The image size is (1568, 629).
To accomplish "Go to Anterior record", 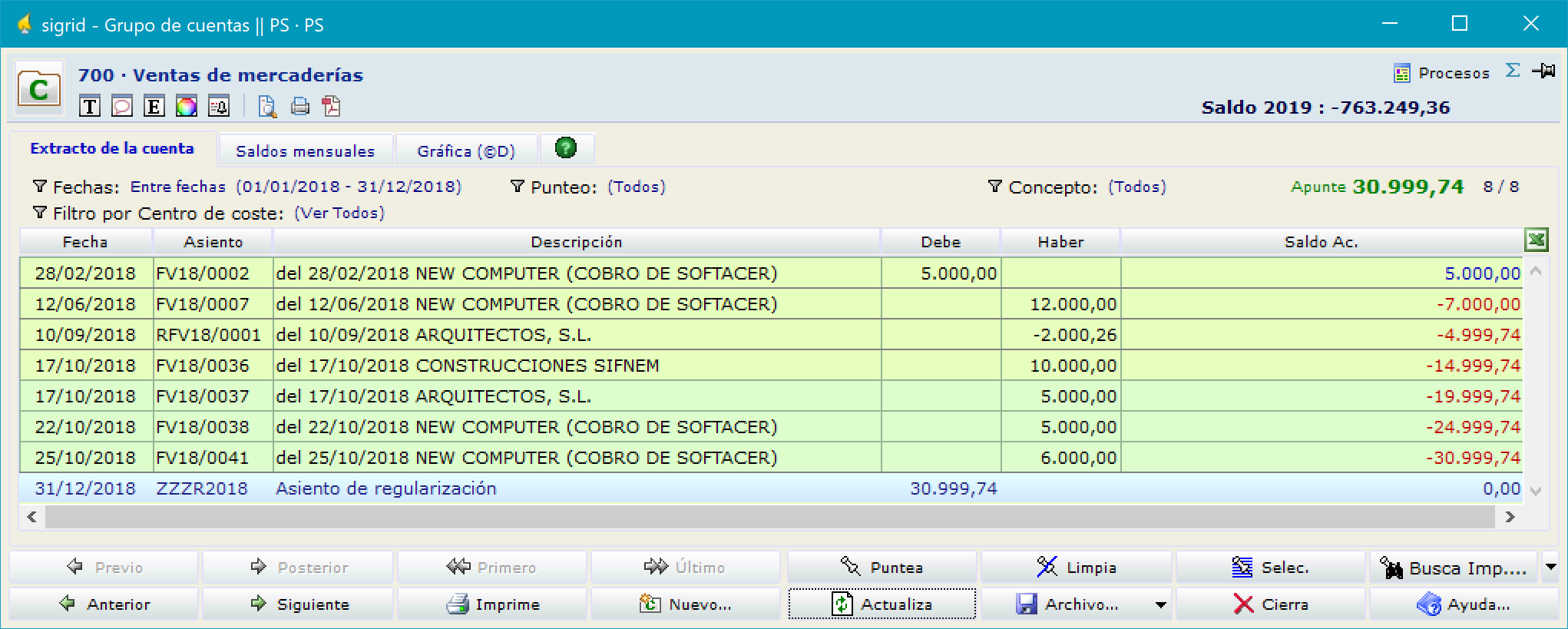I will tap(104, 604).
